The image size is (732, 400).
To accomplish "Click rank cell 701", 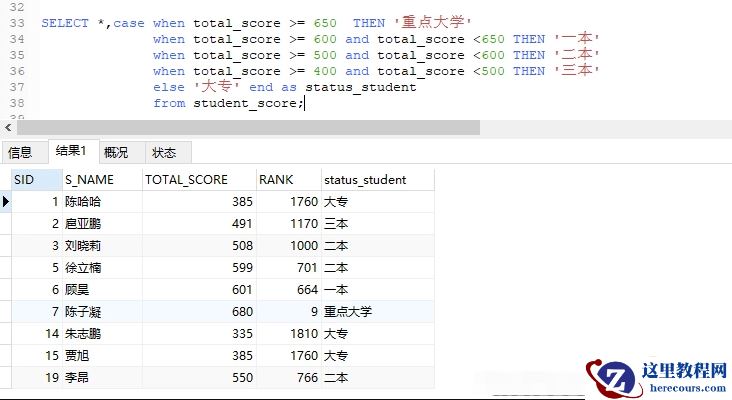I will [x=289, y=267].
